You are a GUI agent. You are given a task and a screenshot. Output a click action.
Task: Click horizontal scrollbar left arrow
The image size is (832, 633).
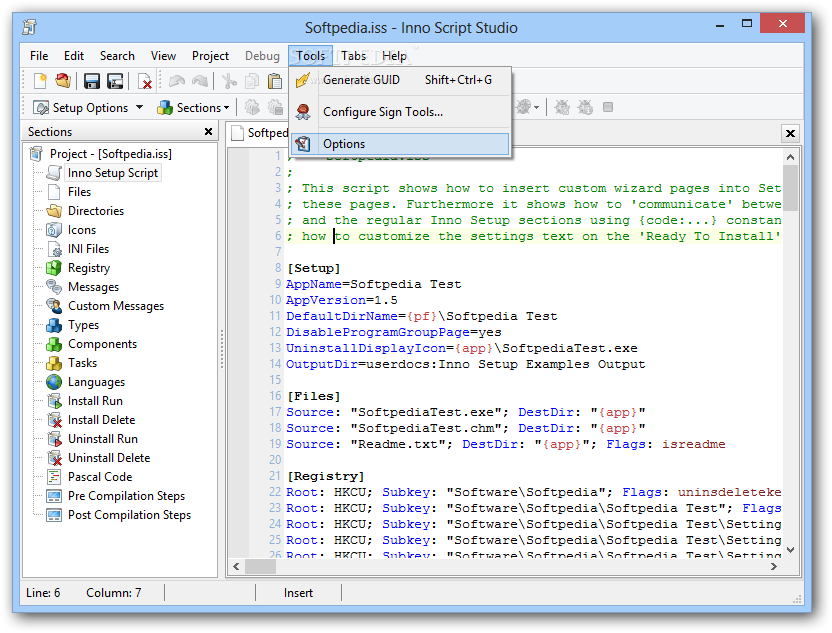(x=237, y=567)
